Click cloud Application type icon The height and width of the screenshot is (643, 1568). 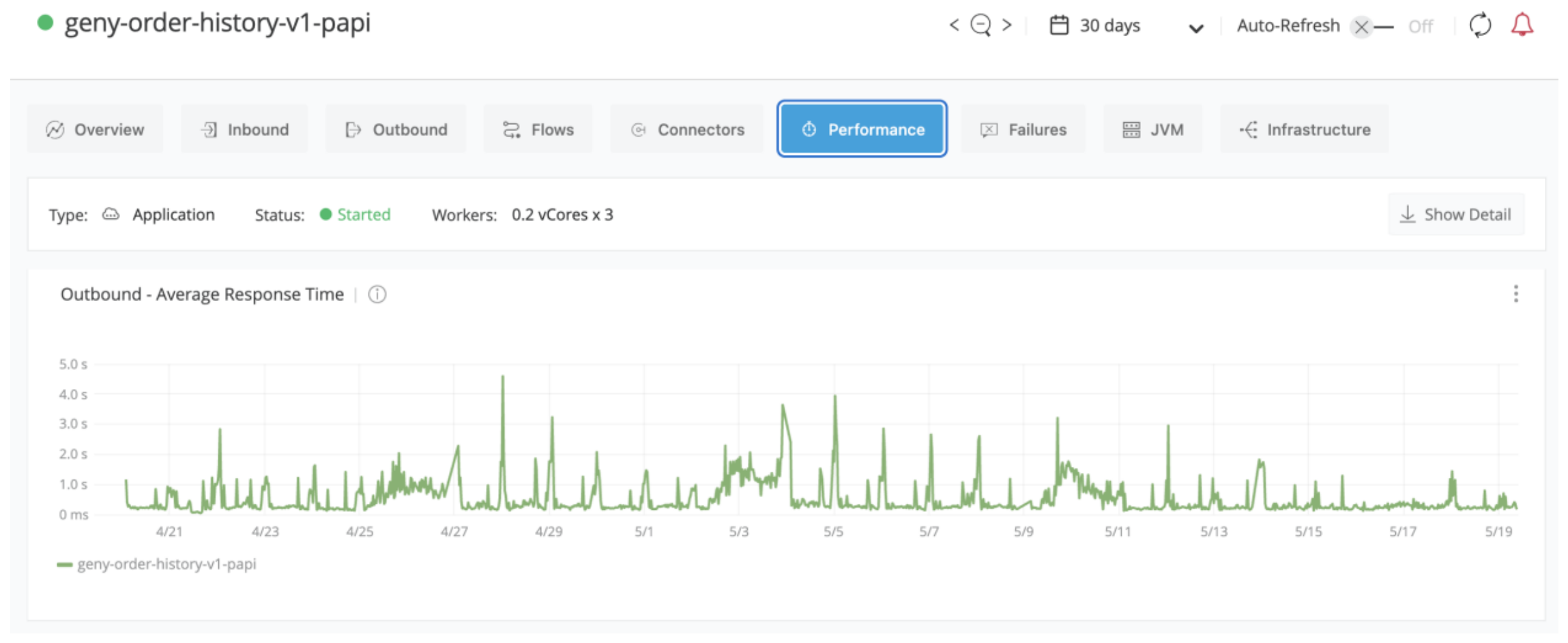point(111,214)
